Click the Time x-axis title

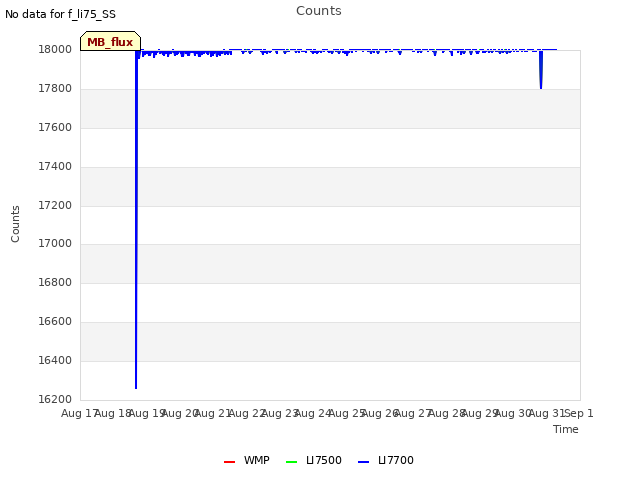tap(566, 429)
